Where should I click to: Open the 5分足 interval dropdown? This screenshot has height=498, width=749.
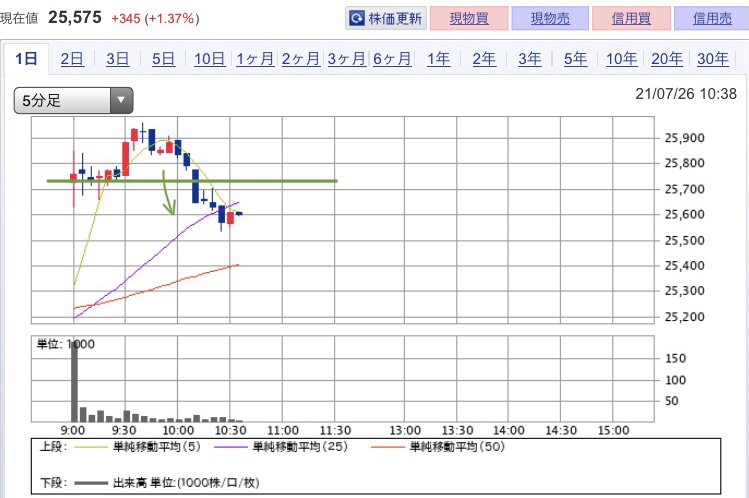tap(73, 100)
